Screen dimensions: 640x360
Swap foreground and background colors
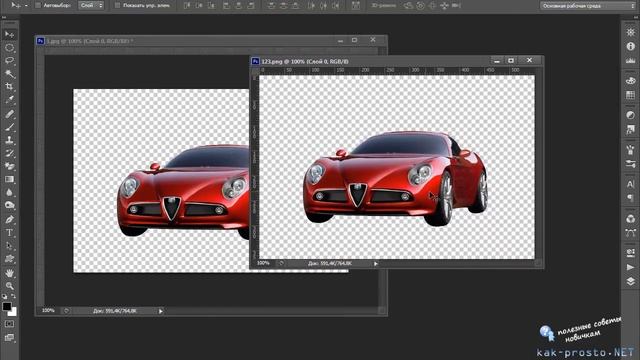(13, 296)
